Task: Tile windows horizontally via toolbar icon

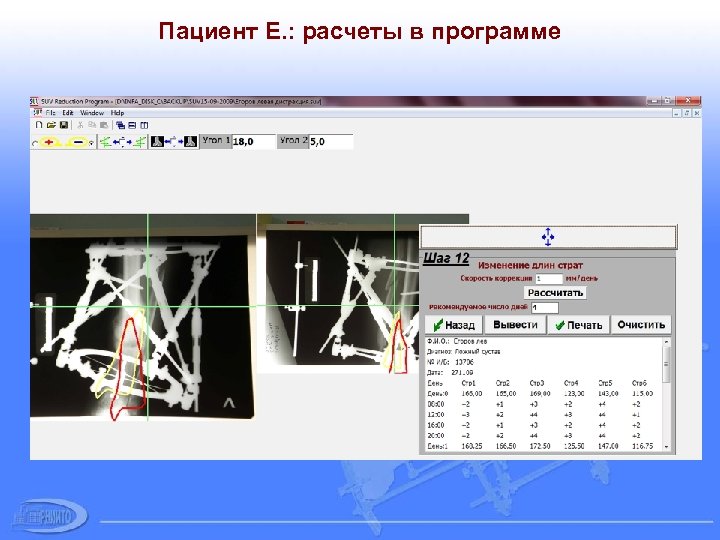Action: [x=132, y=125]
